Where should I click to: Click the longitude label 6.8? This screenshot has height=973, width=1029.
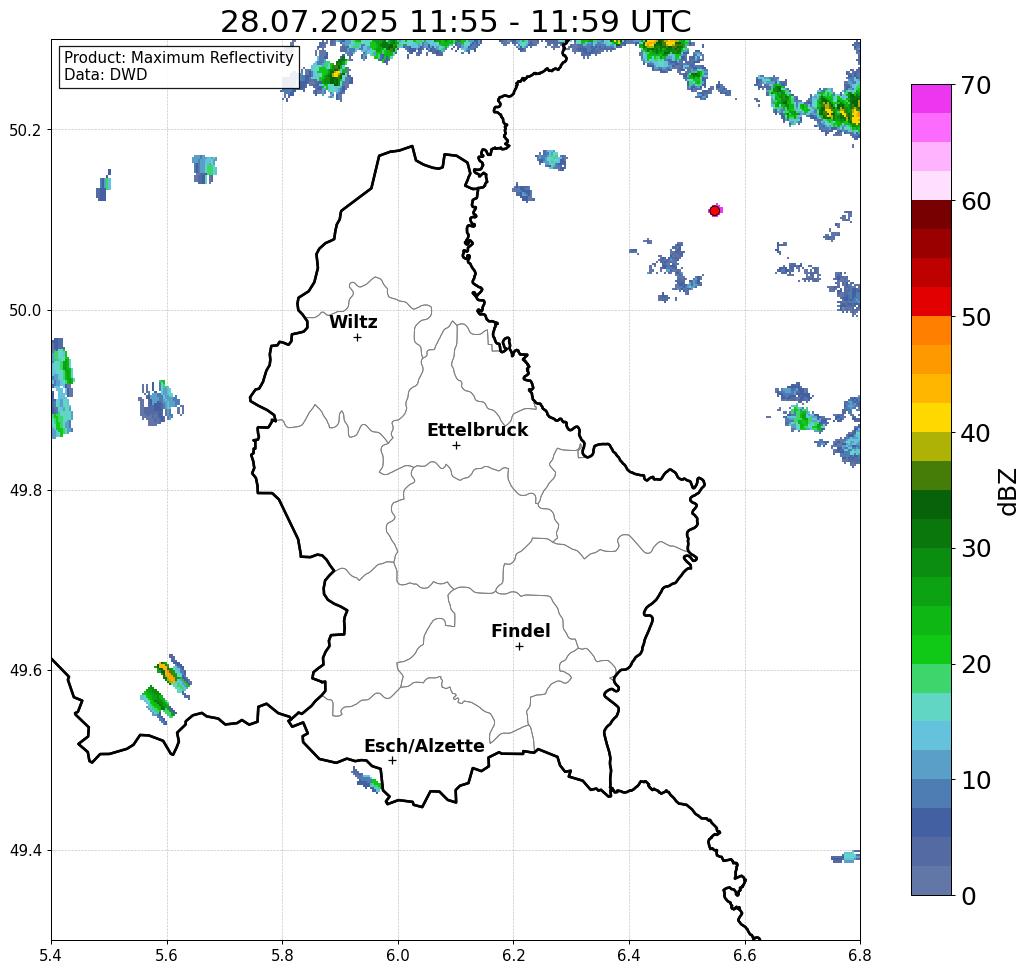click(x=860, y=955)
